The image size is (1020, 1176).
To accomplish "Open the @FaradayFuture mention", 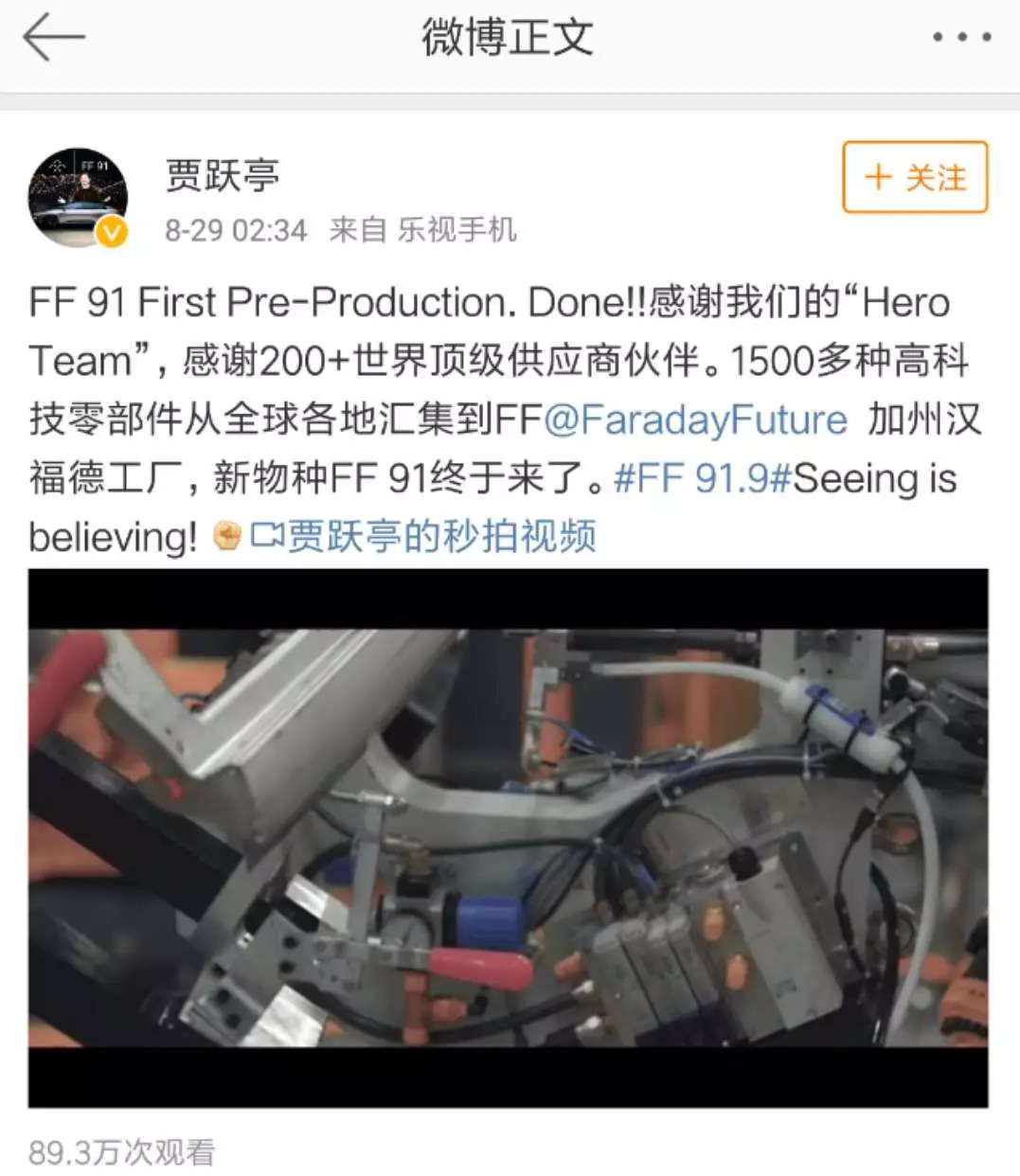I will 695,419.
